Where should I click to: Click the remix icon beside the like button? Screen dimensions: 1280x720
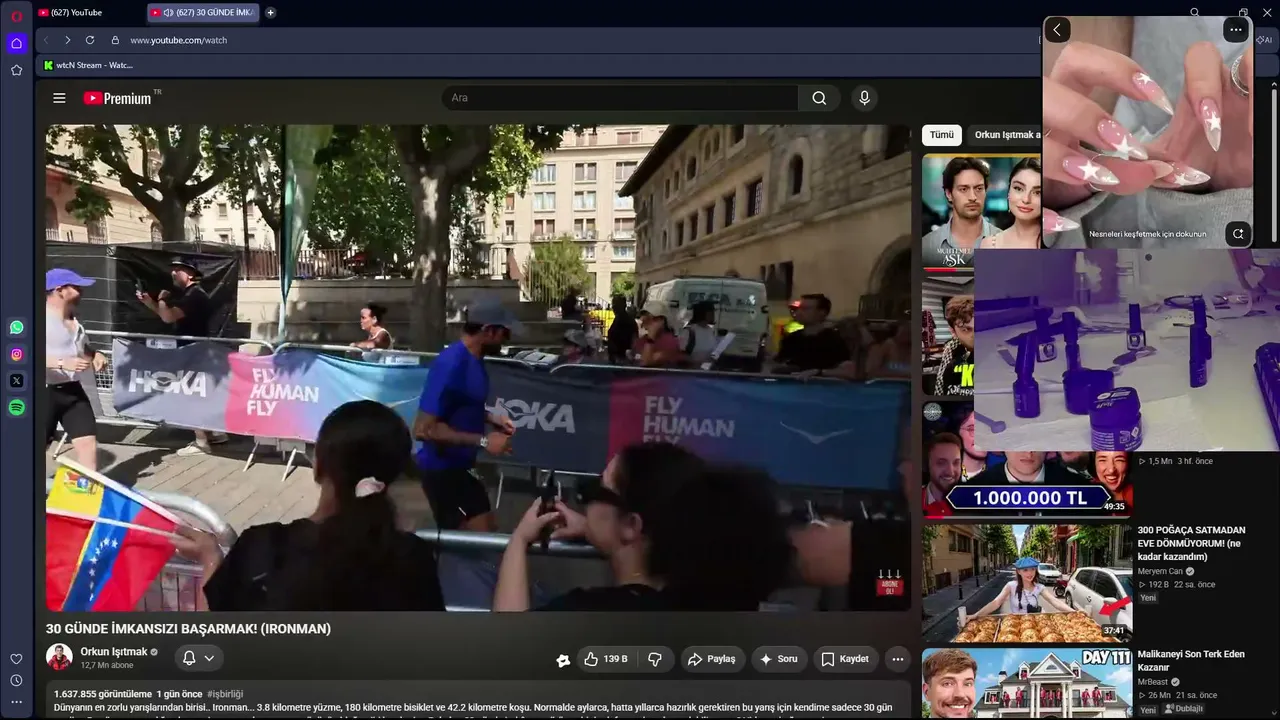[563, 659]
